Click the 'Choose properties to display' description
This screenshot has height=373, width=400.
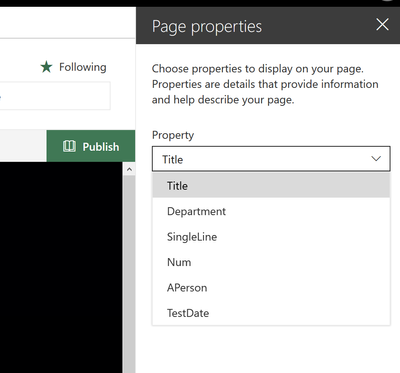point(265,84)
